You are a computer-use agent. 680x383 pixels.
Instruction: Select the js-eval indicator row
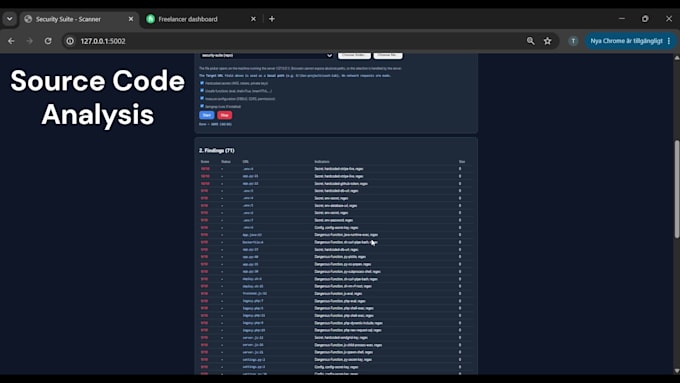coord(336,294)
